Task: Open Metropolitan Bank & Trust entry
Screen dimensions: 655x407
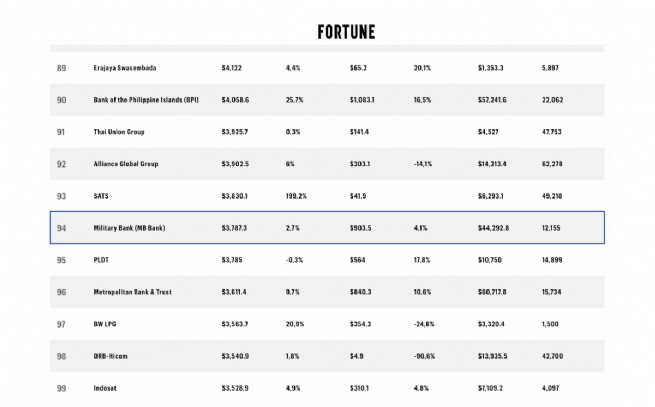Action: pos(132,292)
